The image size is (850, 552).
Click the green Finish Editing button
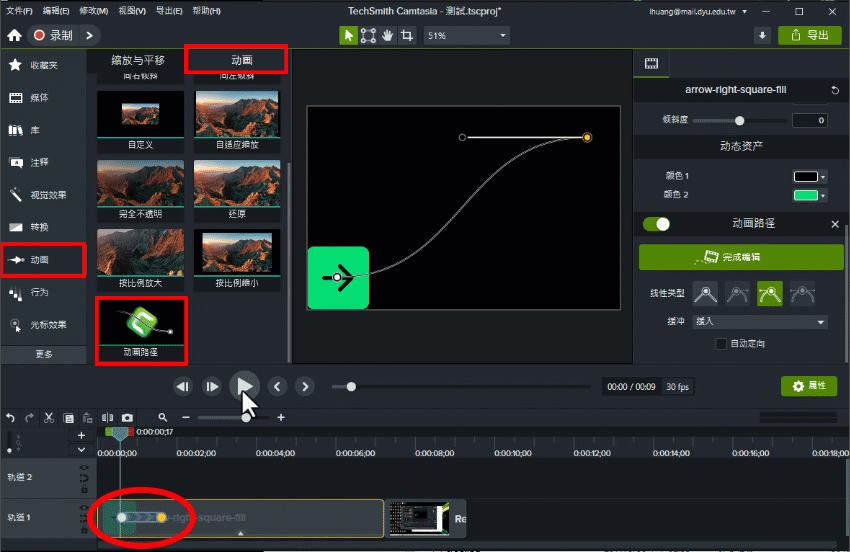pos(741,257)
